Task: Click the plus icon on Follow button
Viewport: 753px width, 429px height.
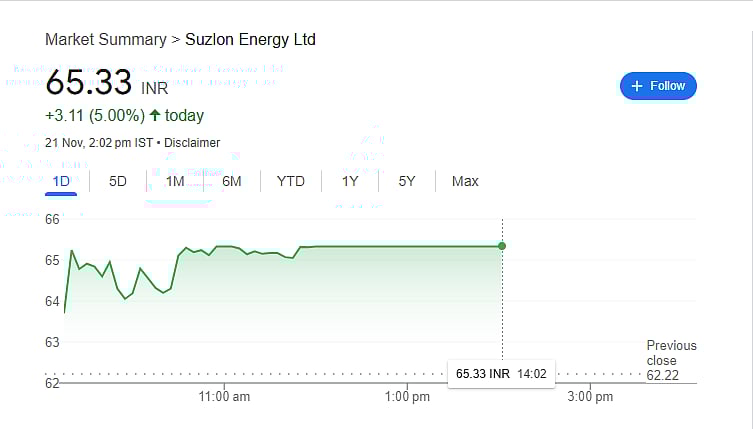Action: pyautogui.click(x=637, y=86)
